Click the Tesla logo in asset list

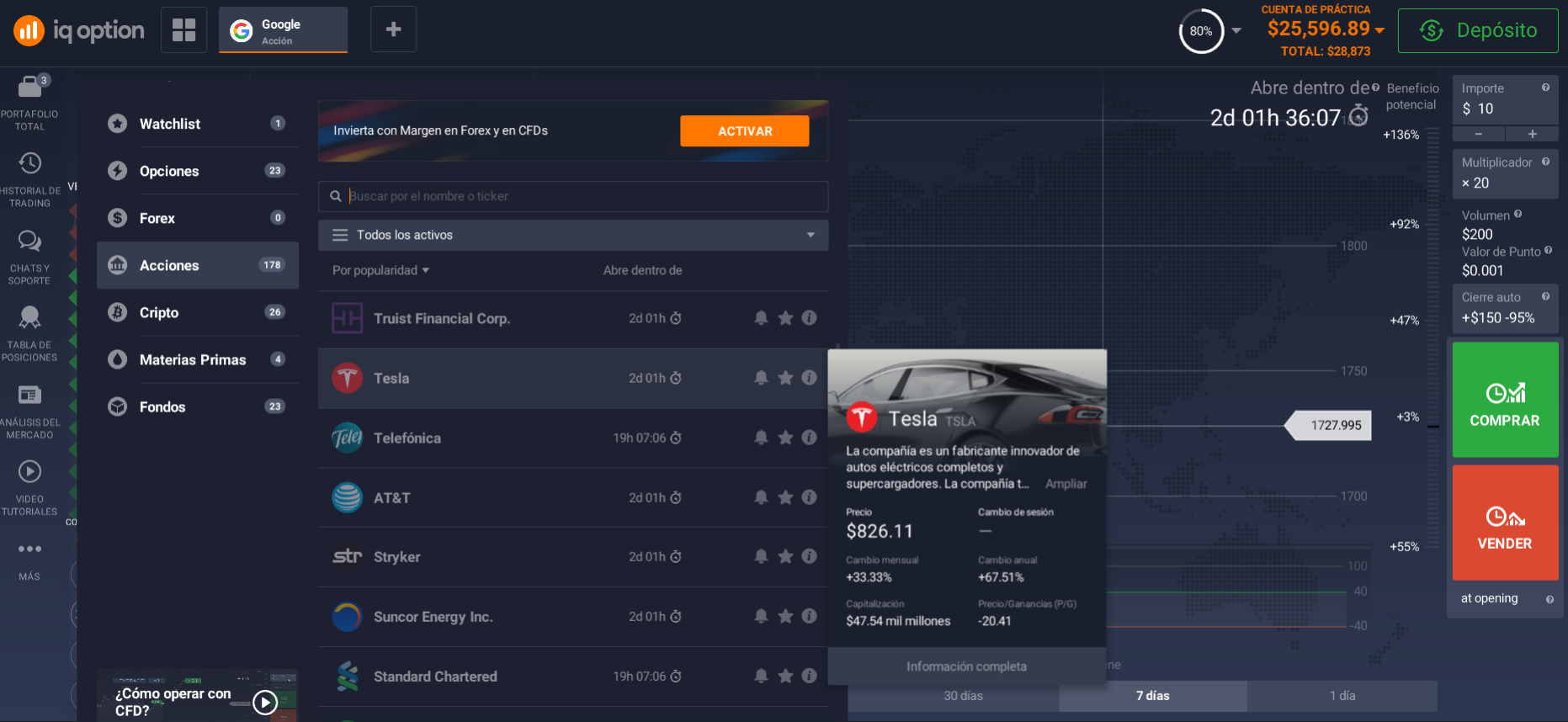point(347,378)
